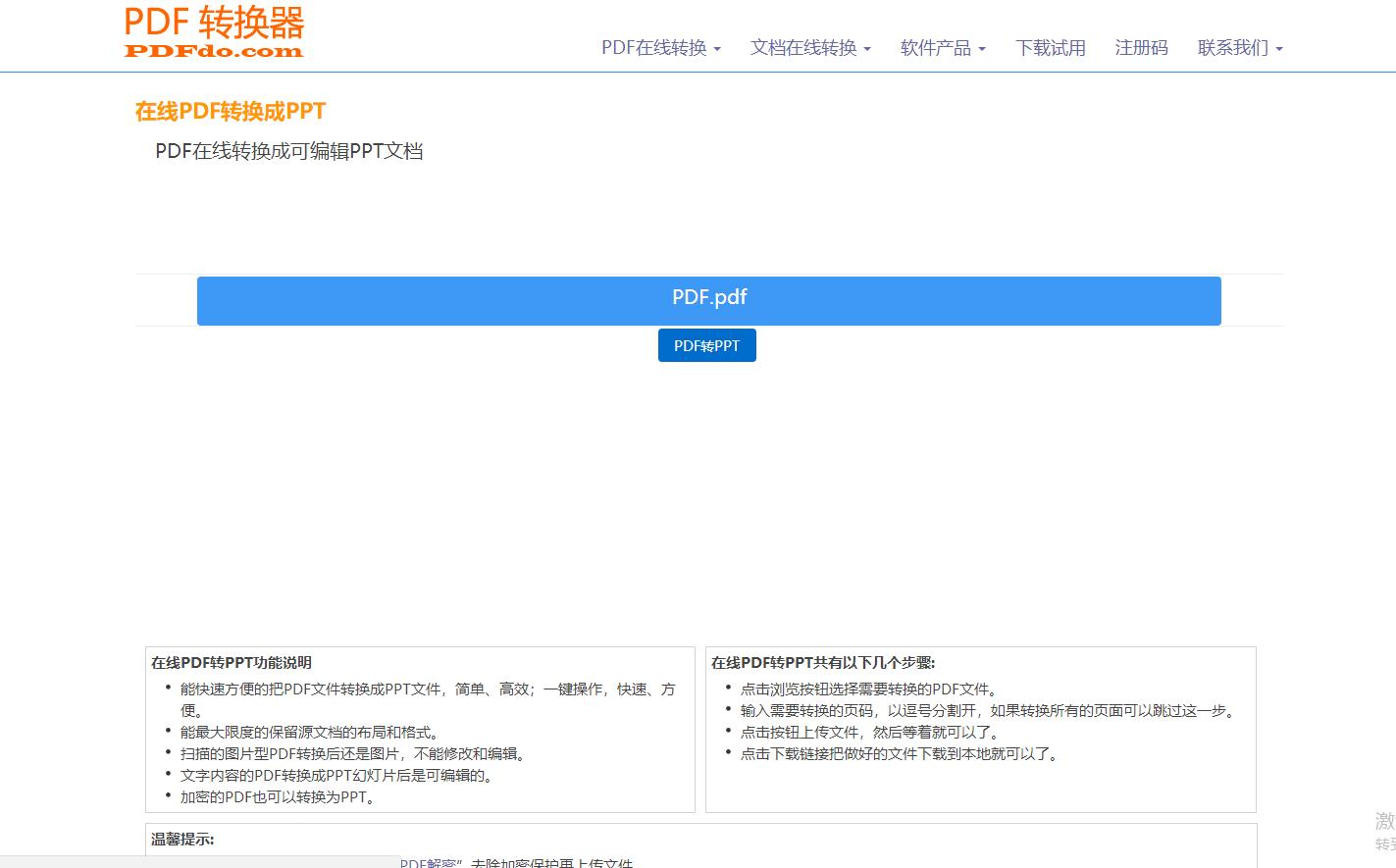
Task: Click the 转 widget on right page edge
Action: tap(1383, 843)
